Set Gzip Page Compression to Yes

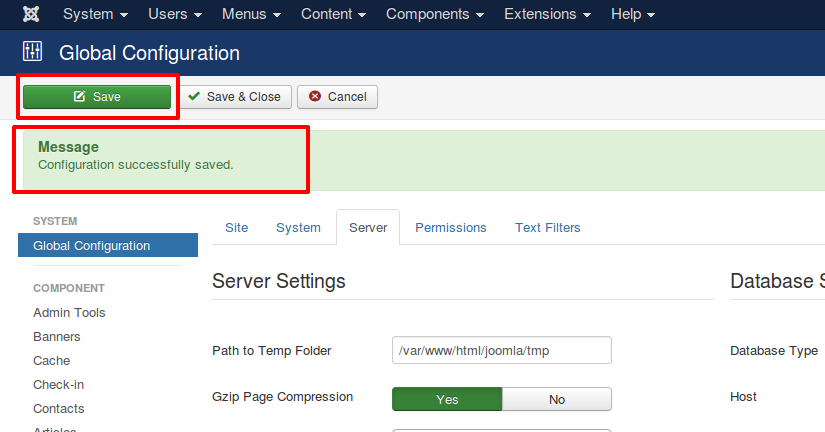click(x=447, y=399)
